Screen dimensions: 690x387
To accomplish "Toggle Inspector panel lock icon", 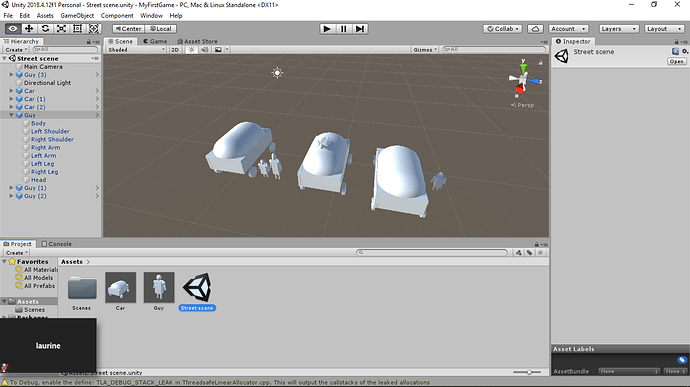I will click(x=677, y=41).
